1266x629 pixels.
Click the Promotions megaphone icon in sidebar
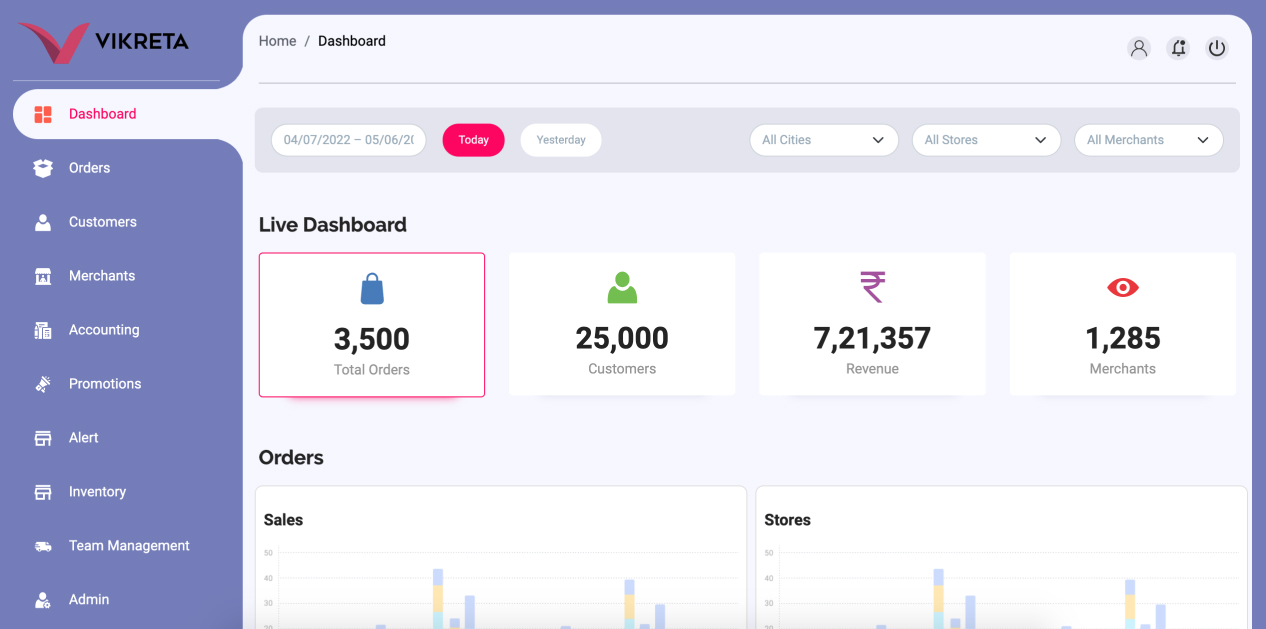43,384
